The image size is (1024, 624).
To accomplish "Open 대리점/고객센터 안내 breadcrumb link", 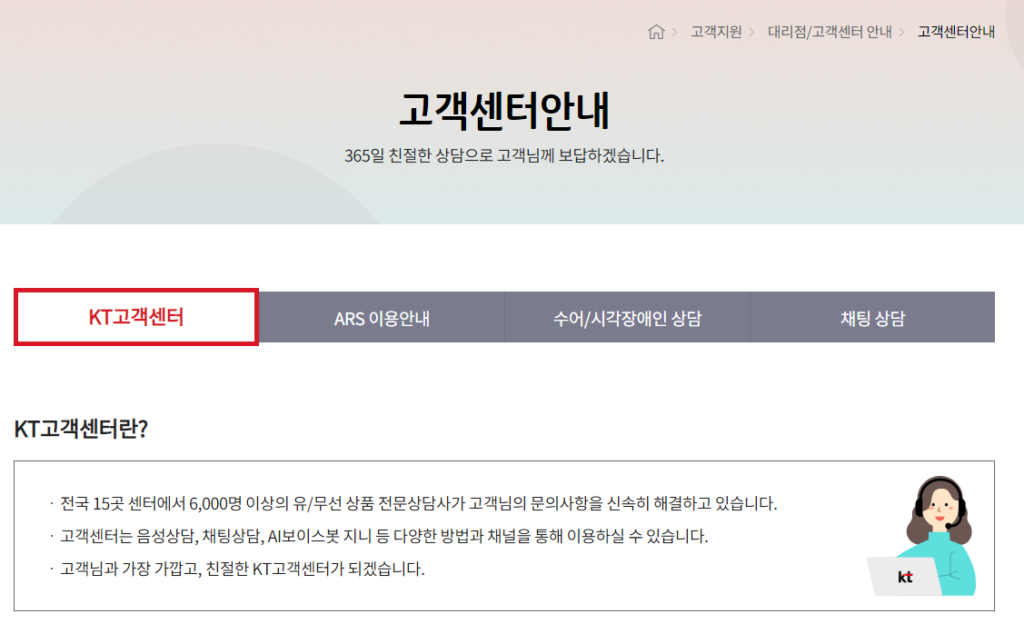I will pyautogui.click(x=829, y=31).
